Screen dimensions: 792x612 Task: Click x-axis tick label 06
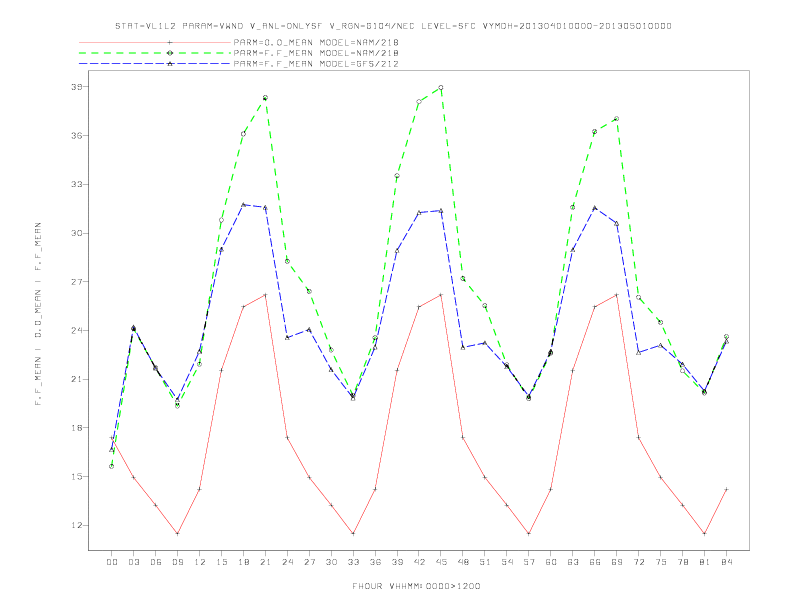click(x=156, y=562)
